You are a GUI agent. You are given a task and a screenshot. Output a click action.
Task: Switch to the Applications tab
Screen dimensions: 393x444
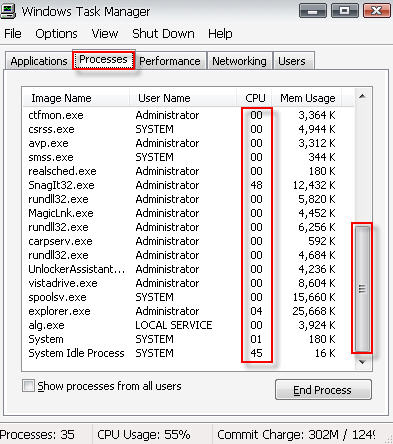[39, 61]
